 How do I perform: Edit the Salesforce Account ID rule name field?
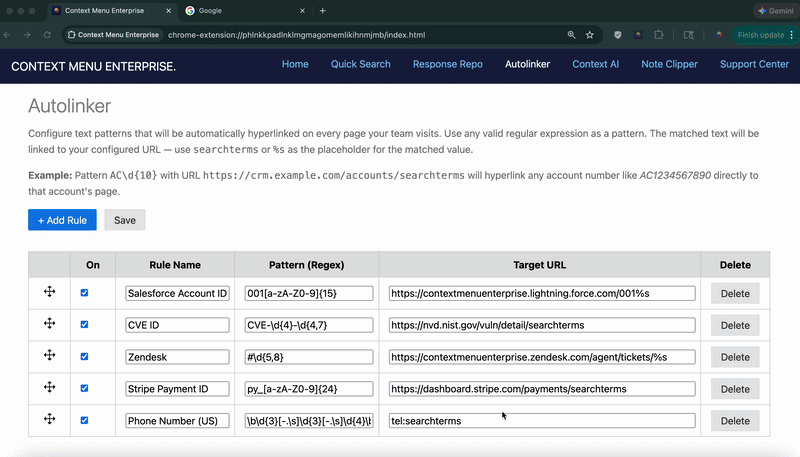177,293
